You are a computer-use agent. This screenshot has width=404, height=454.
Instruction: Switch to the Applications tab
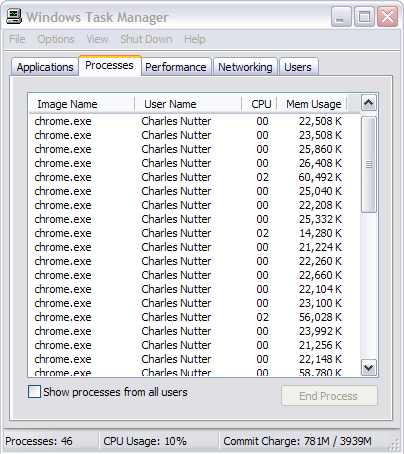tap(45, 67)
